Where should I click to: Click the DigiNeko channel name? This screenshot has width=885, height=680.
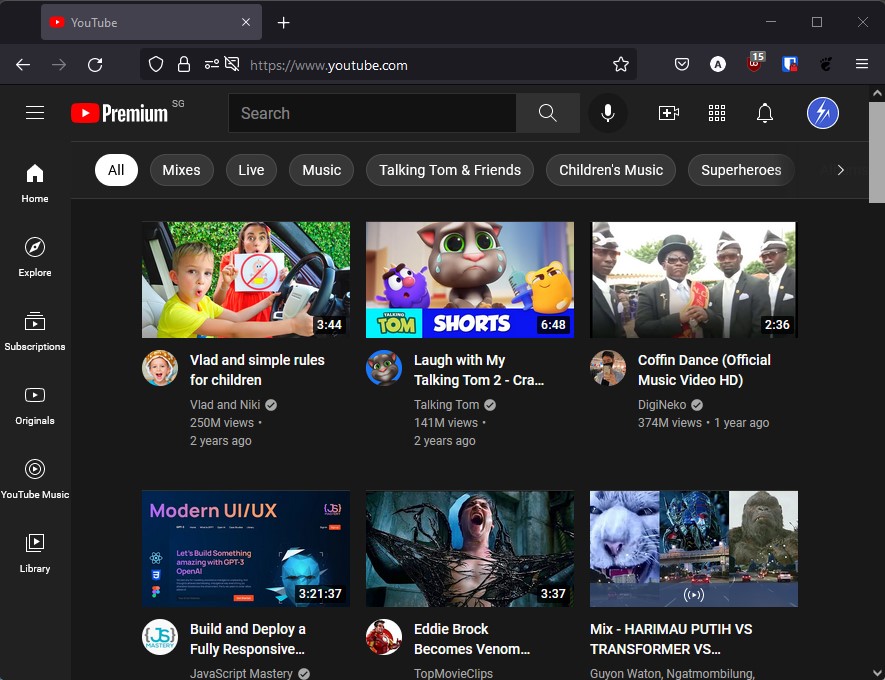click(x=662, y=405)
